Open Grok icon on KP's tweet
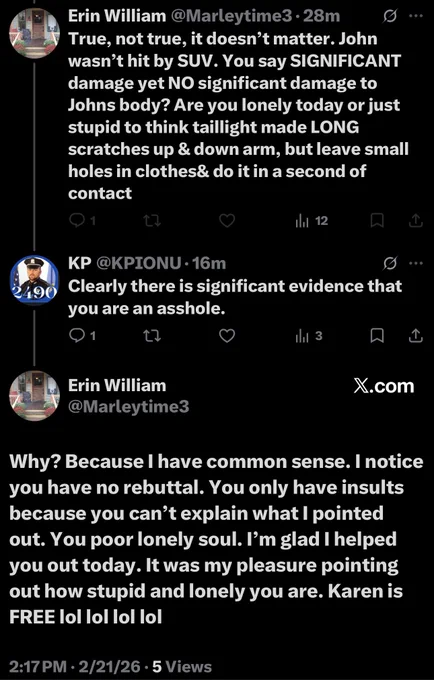The image size is (434, 680). [390, 264]
